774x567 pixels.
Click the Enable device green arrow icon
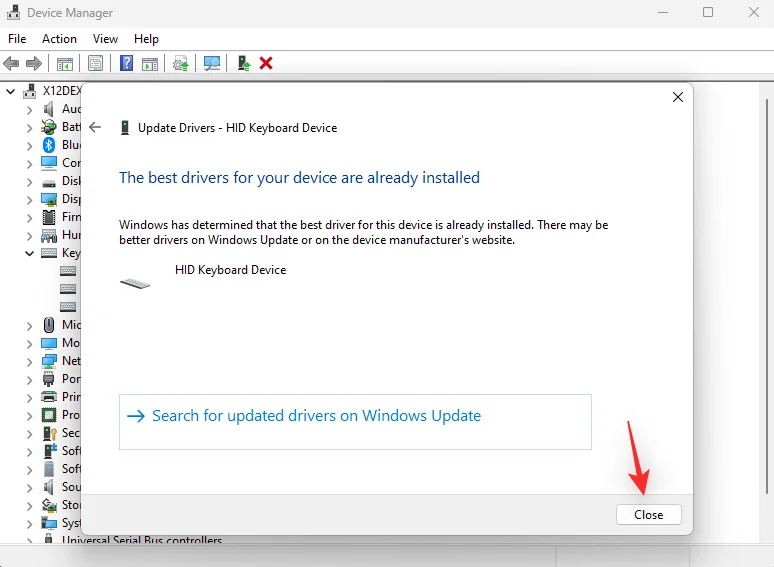(x=244, y=64)
